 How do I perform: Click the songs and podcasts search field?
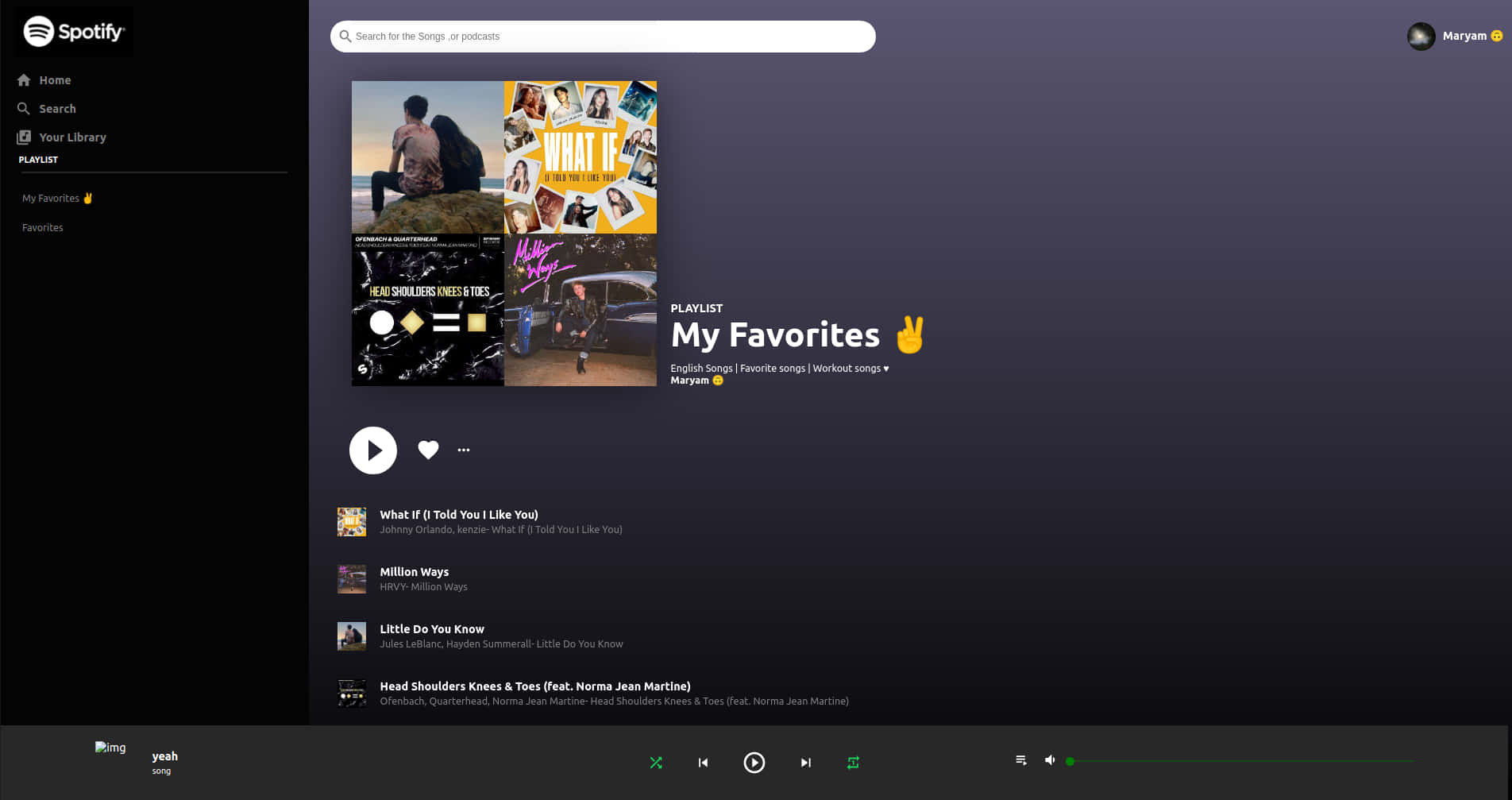coord(603,37)
